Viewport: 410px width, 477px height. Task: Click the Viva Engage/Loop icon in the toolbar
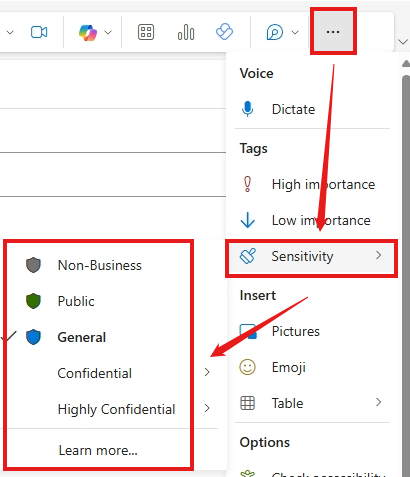(x=224, y=32)
